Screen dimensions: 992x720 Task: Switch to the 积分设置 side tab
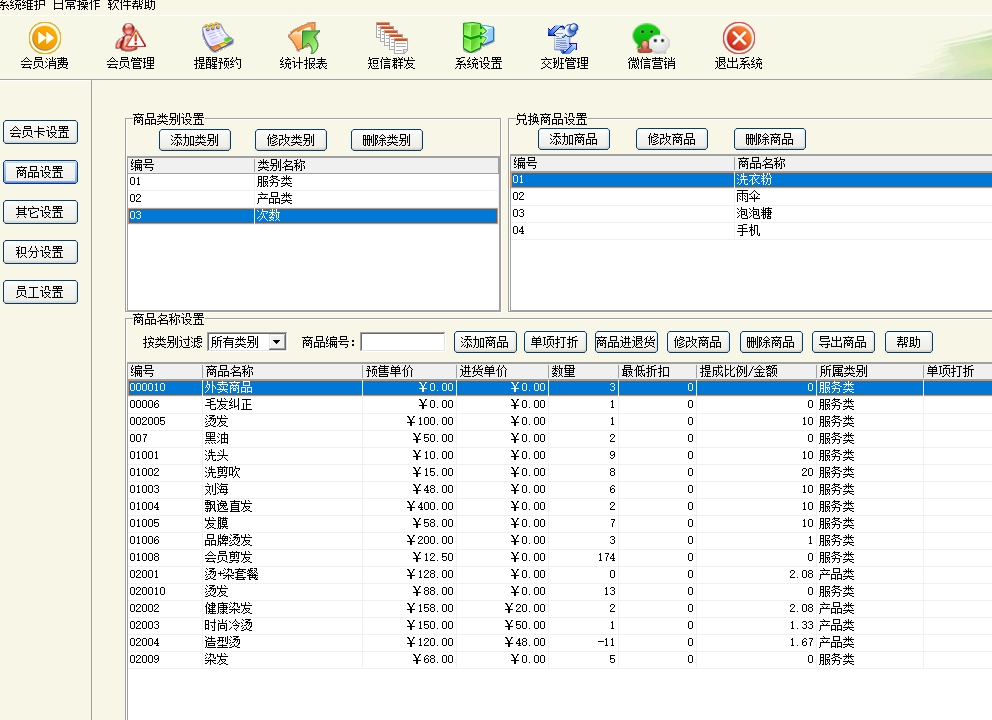[40, 252]
